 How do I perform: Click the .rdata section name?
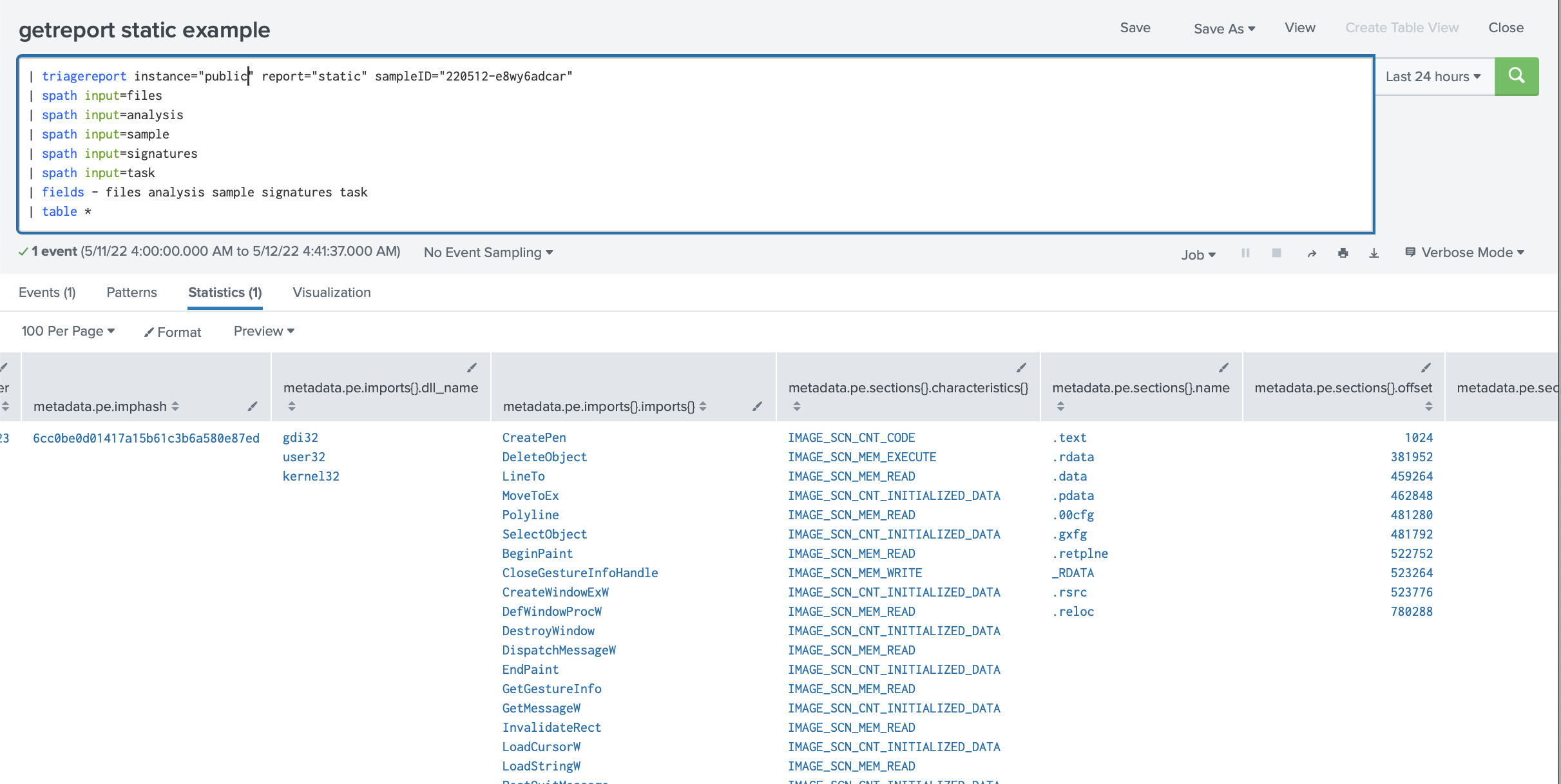[x=1073, y=457]
